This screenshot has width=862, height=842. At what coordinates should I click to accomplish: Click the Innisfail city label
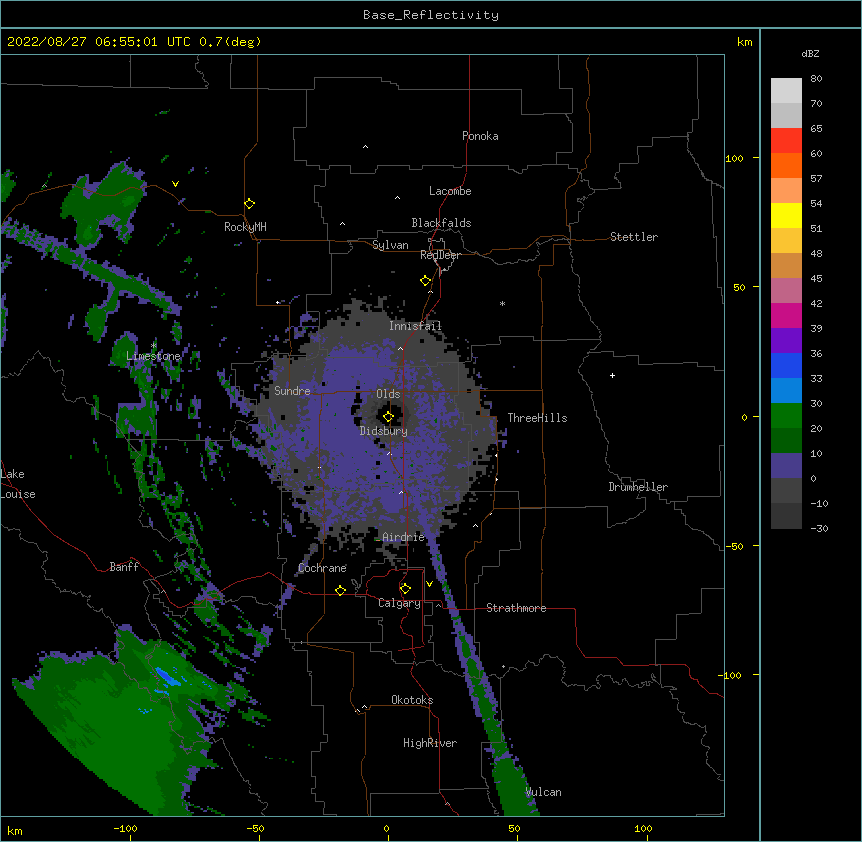[x=415, y=326]
